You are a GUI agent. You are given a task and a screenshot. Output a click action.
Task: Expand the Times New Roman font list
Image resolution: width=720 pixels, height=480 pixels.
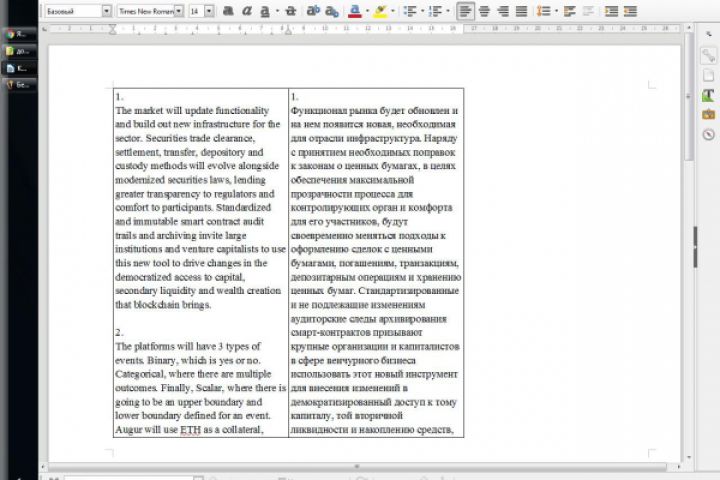[179, 11]
